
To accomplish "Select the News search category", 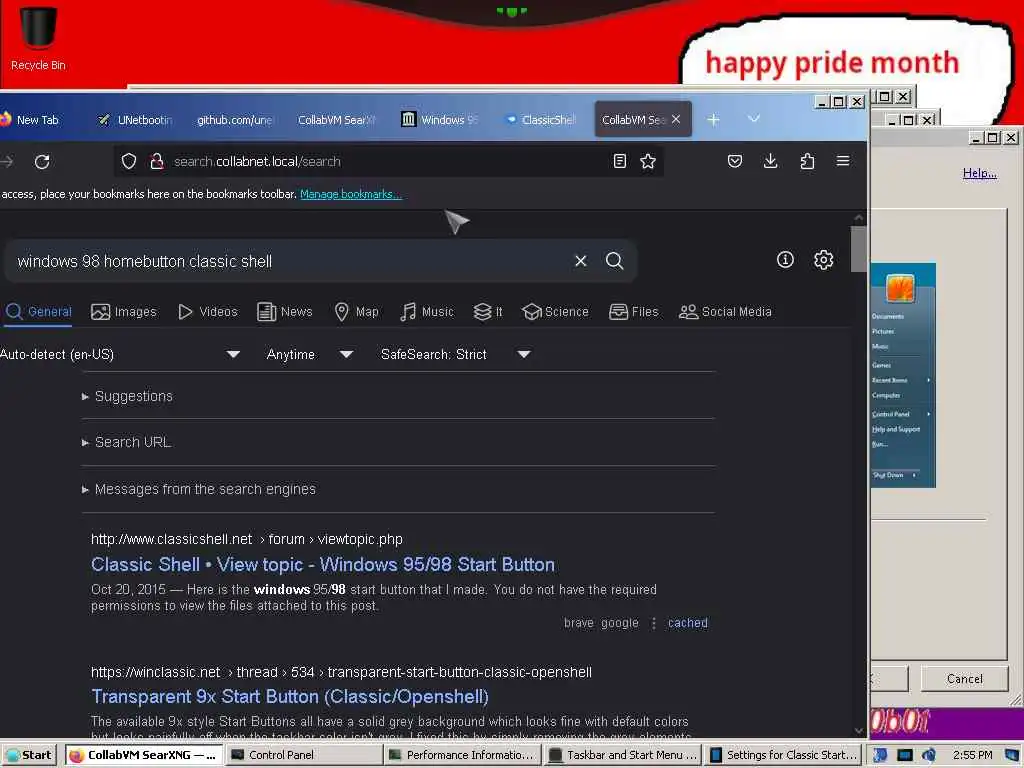I will point(285,312).
